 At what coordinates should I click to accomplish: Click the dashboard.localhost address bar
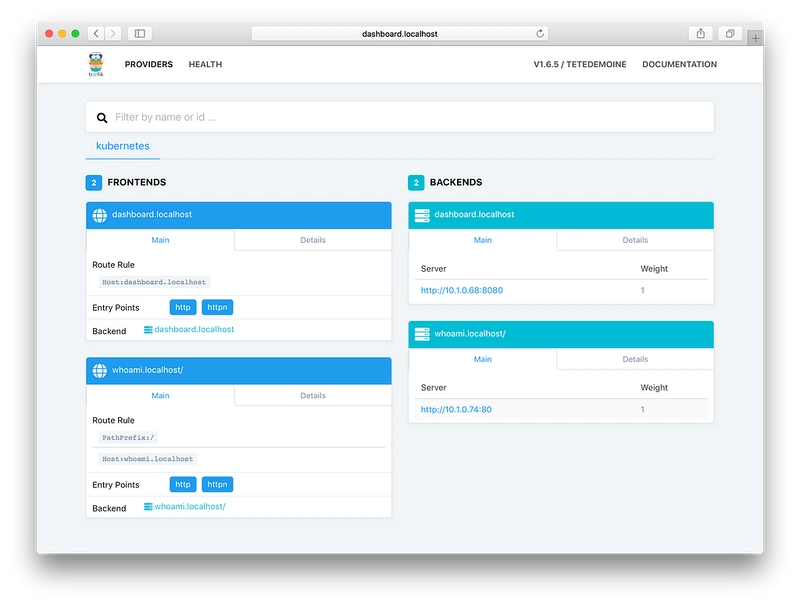click(400, 34)
